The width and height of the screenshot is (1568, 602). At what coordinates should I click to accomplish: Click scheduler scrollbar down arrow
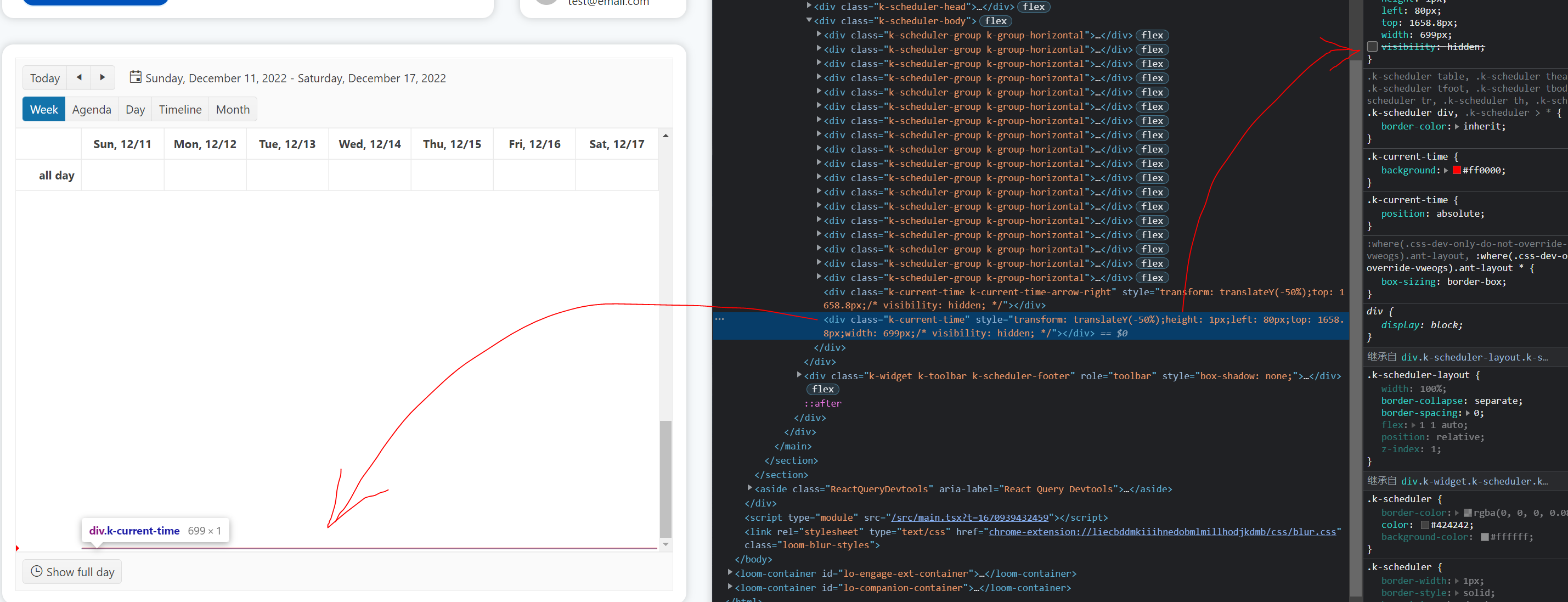[665, 544]
